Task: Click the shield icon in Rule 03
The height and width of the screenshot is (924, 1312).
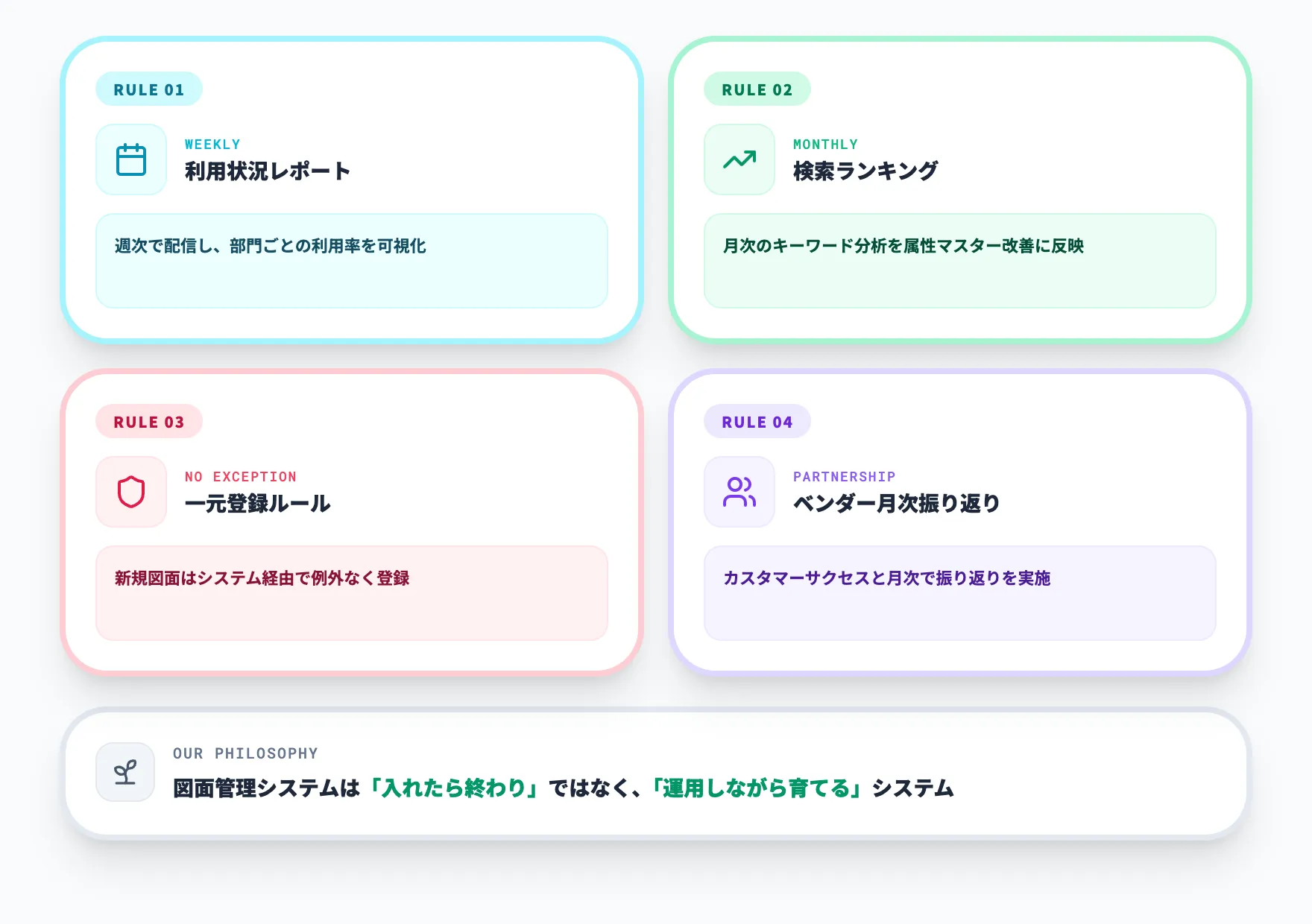Action: tap(131, 492)
